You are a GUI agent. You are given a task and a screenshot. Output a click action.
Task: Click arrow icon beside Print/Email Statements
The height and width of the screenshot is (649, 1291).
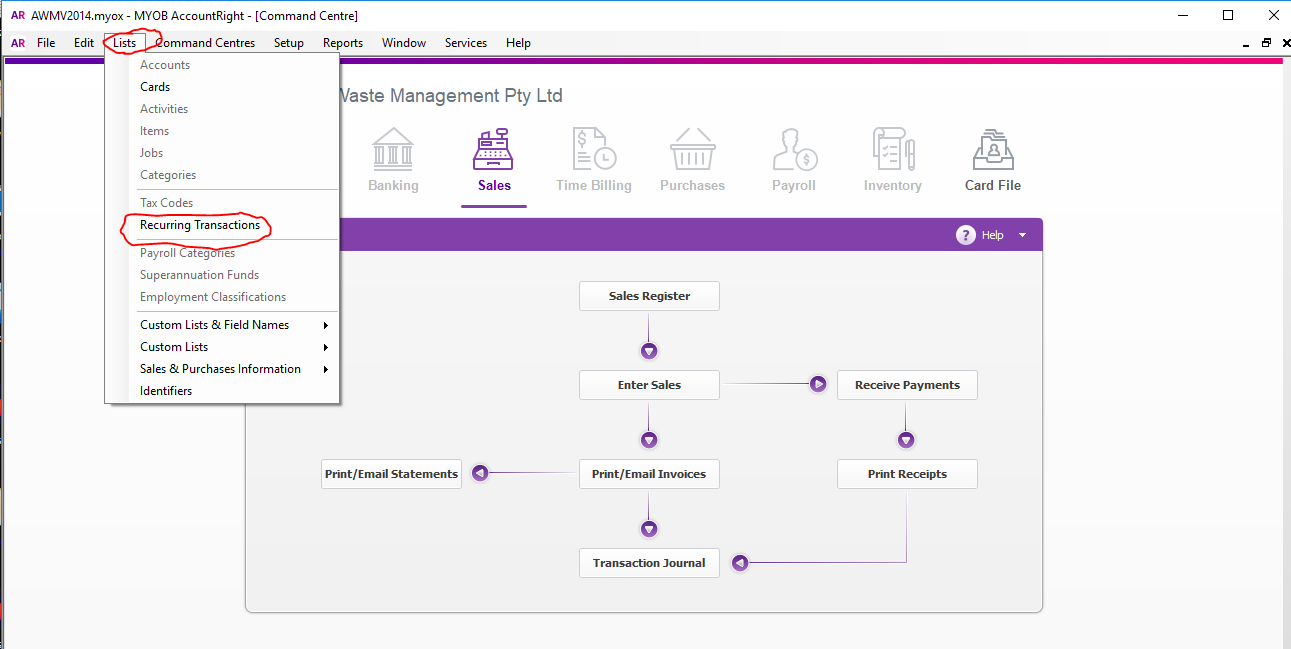[x=480, y=474]
